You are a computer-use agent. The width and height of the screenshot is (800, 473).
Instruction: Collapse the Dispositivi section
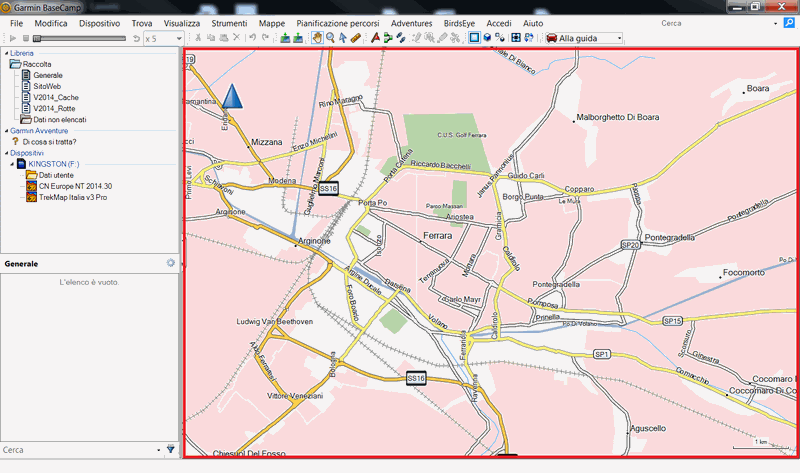7,153
